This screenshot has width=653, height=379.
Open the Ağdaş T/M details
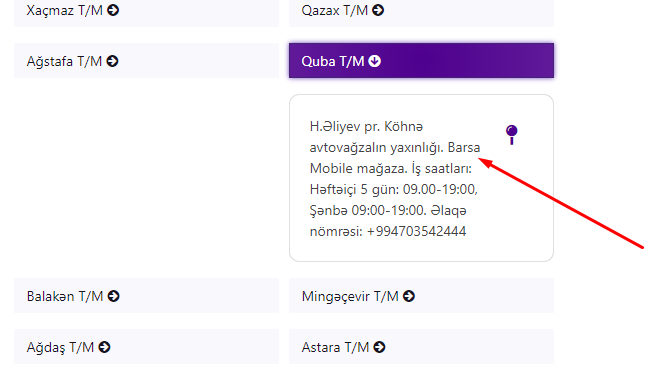click(x=146, y=347)
